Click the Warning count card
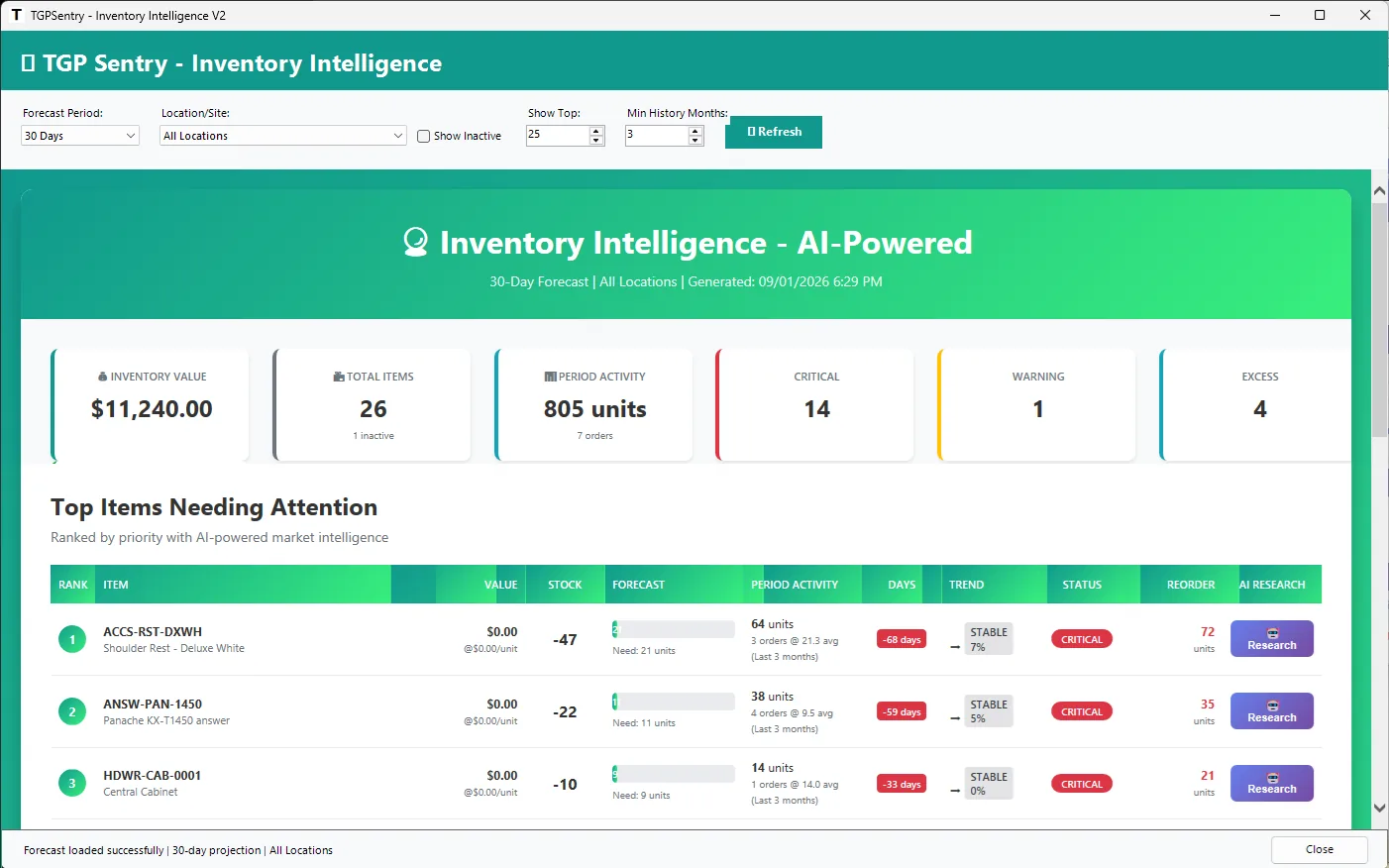Viewport: 1389px width, 868px height. point(1037,405)
